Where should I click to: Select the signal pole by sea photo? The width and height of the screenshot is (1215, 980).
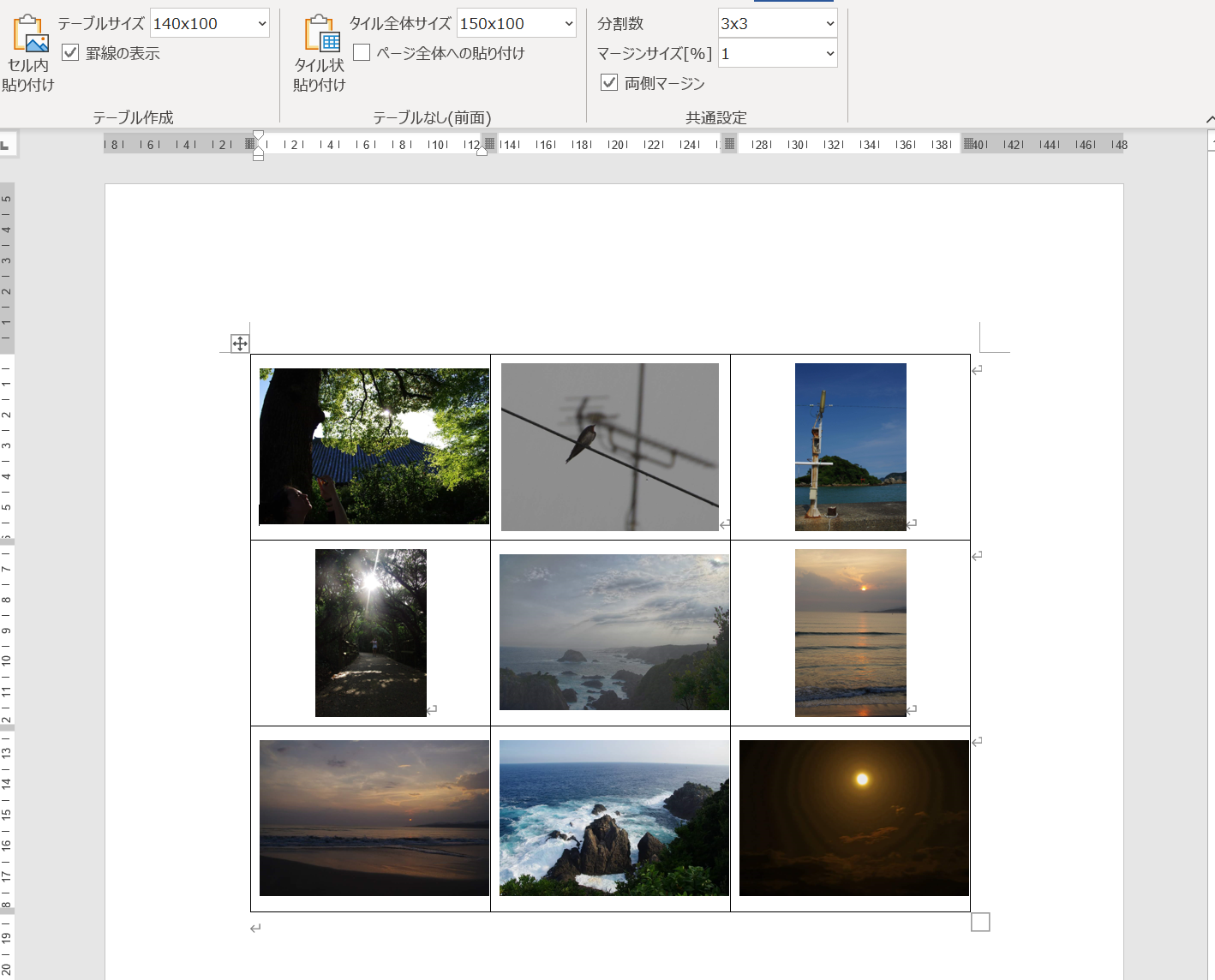coord(851,446)
